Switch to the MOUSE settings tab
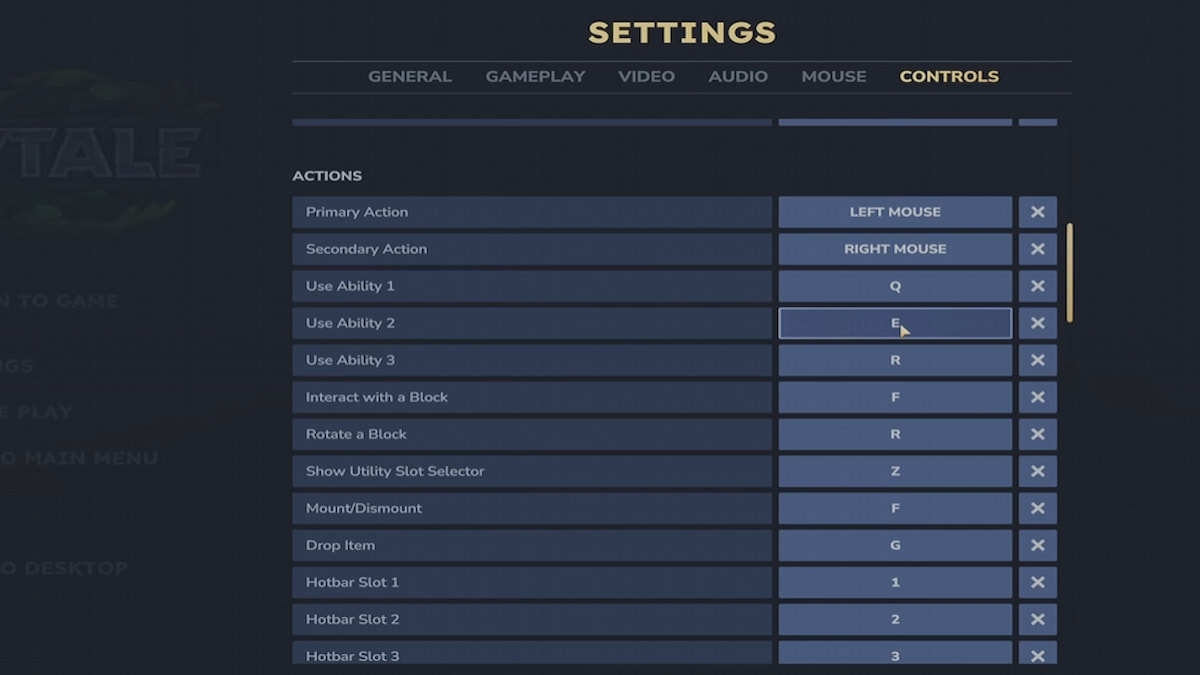 (834, 76)
